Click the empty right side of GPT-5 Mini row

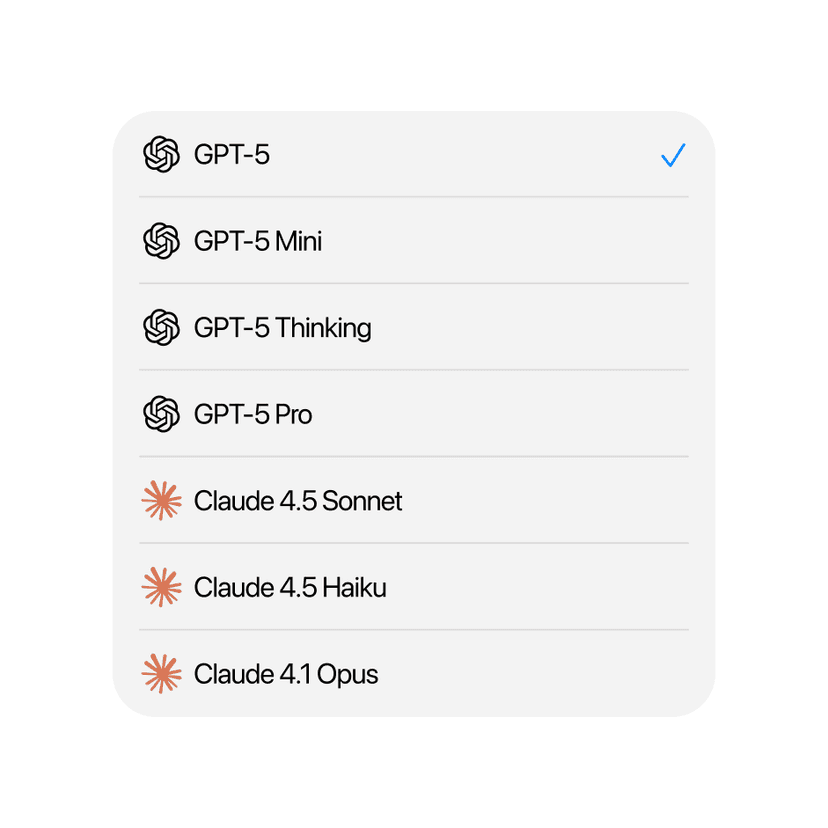[x=600, y=241]
